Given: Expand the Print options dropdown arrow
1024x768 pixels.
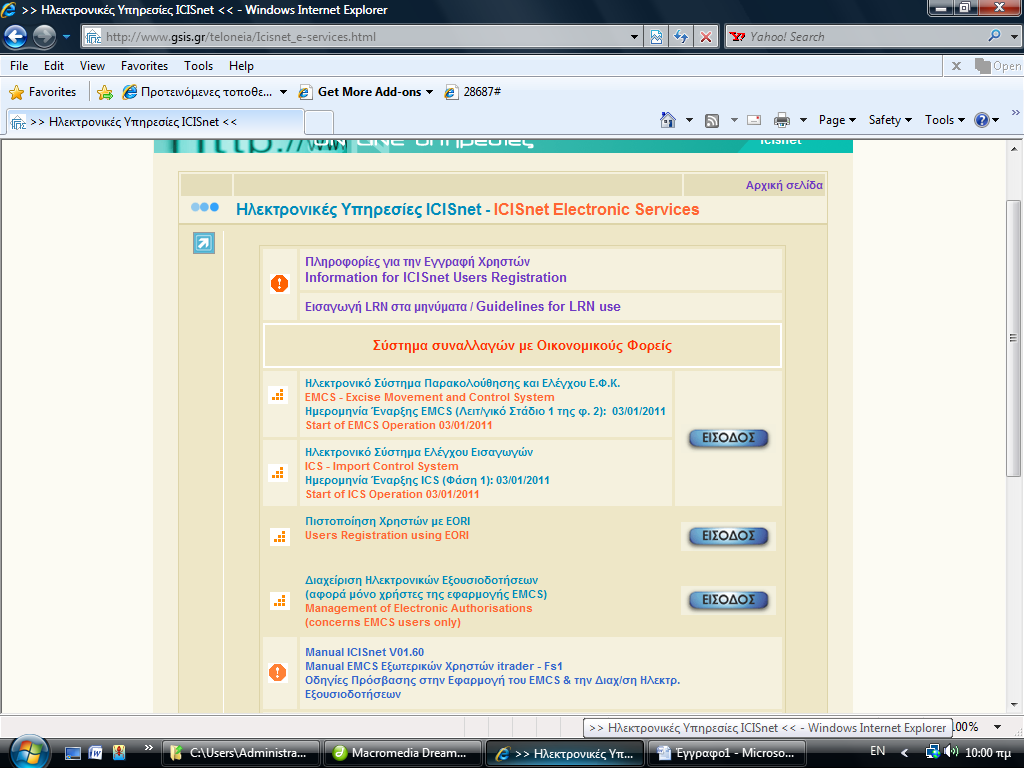Looking at the screenshot, I should 803,120.
